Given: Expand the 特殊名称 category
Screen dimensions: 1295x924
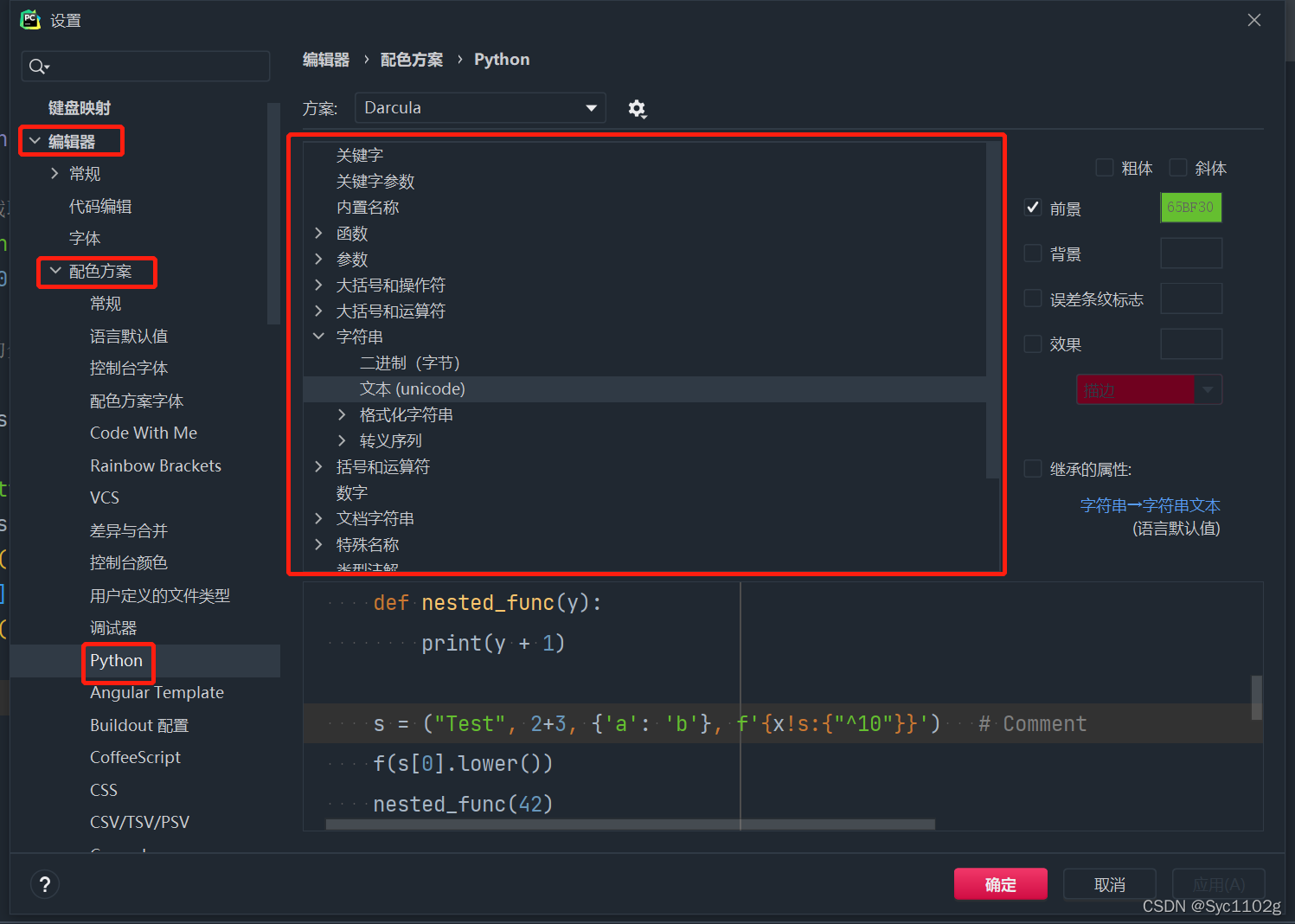Looking at the screenshot, I should tap(318, 544).
